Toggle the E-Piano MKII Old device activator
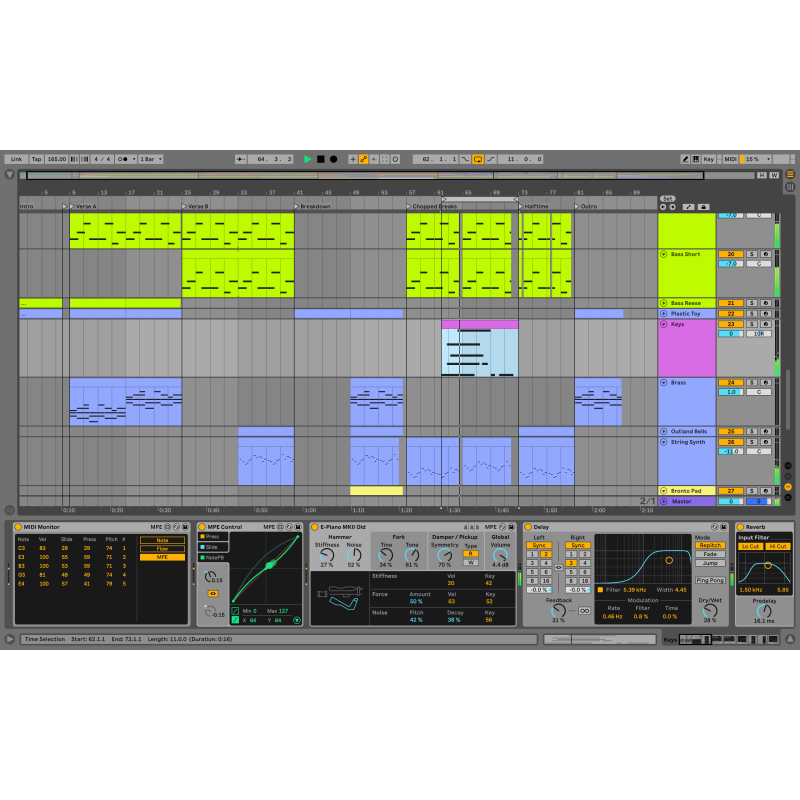 coord(315,526)
